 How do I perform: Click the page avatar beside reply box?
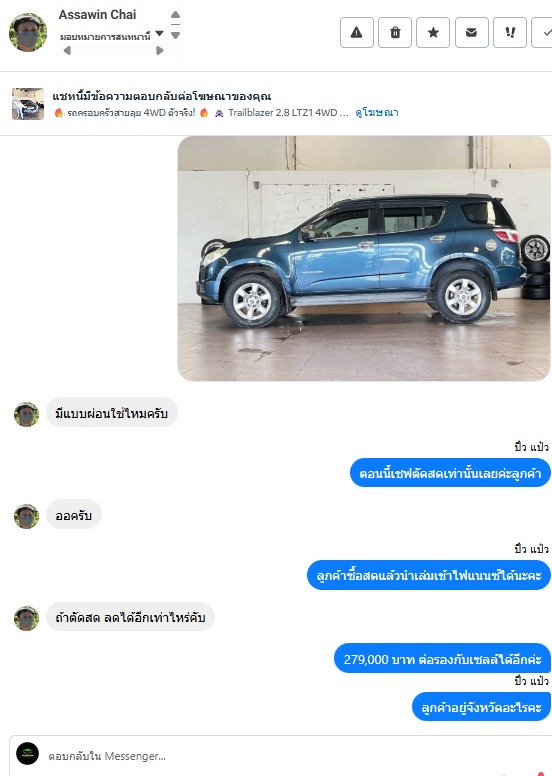click(28, 754)
